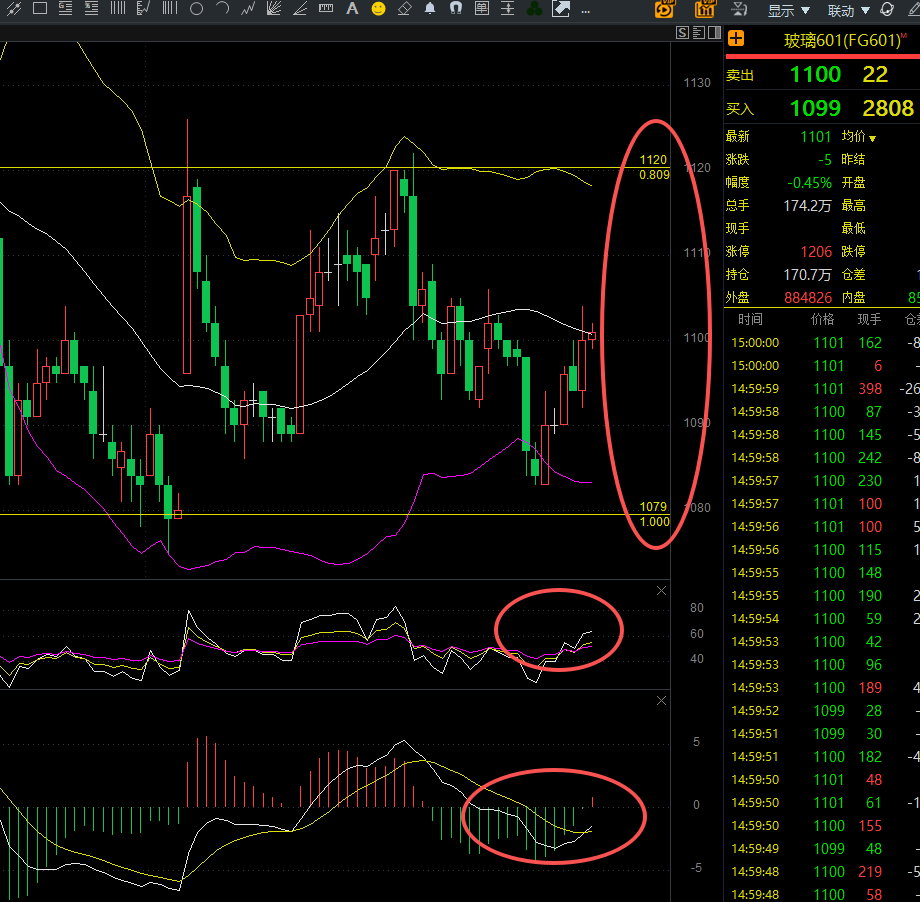Select the 14:59:54 tick row
The image size is (920, 902).
pyautogui.click(x=823, y=619)
